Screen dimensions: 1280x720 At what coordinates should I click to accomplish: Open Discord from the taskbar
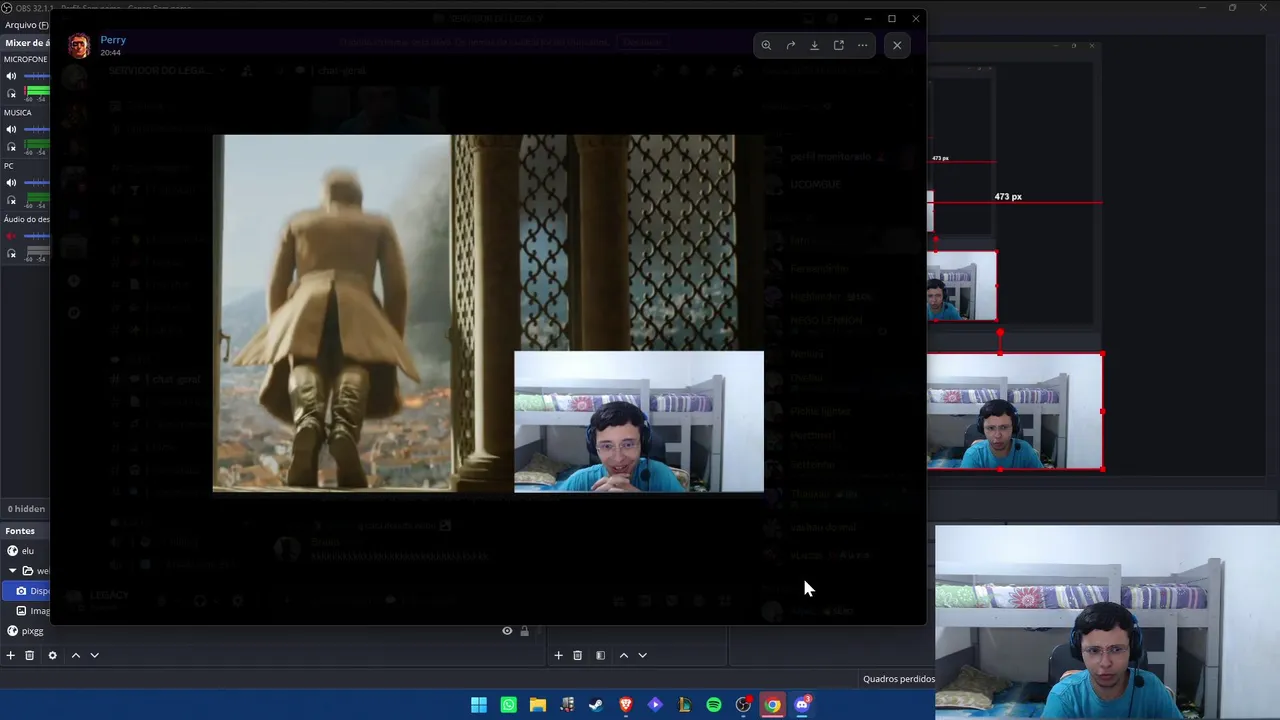point(802,705)
